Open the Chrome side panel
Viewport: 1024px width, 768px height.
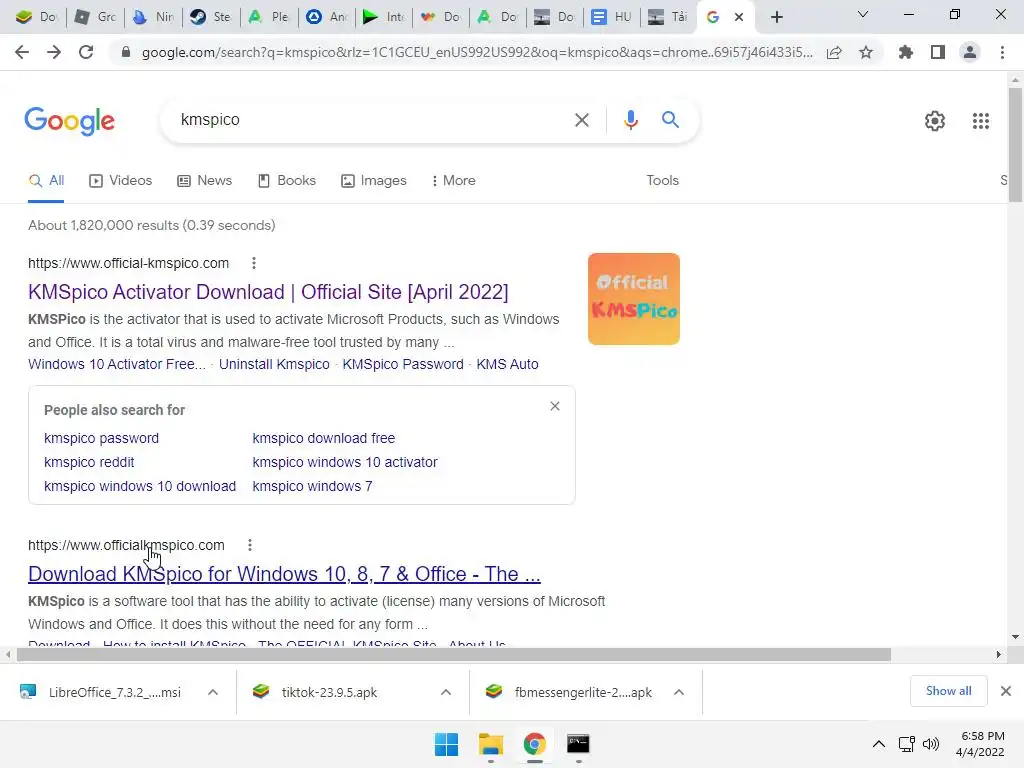pos(938,52)
